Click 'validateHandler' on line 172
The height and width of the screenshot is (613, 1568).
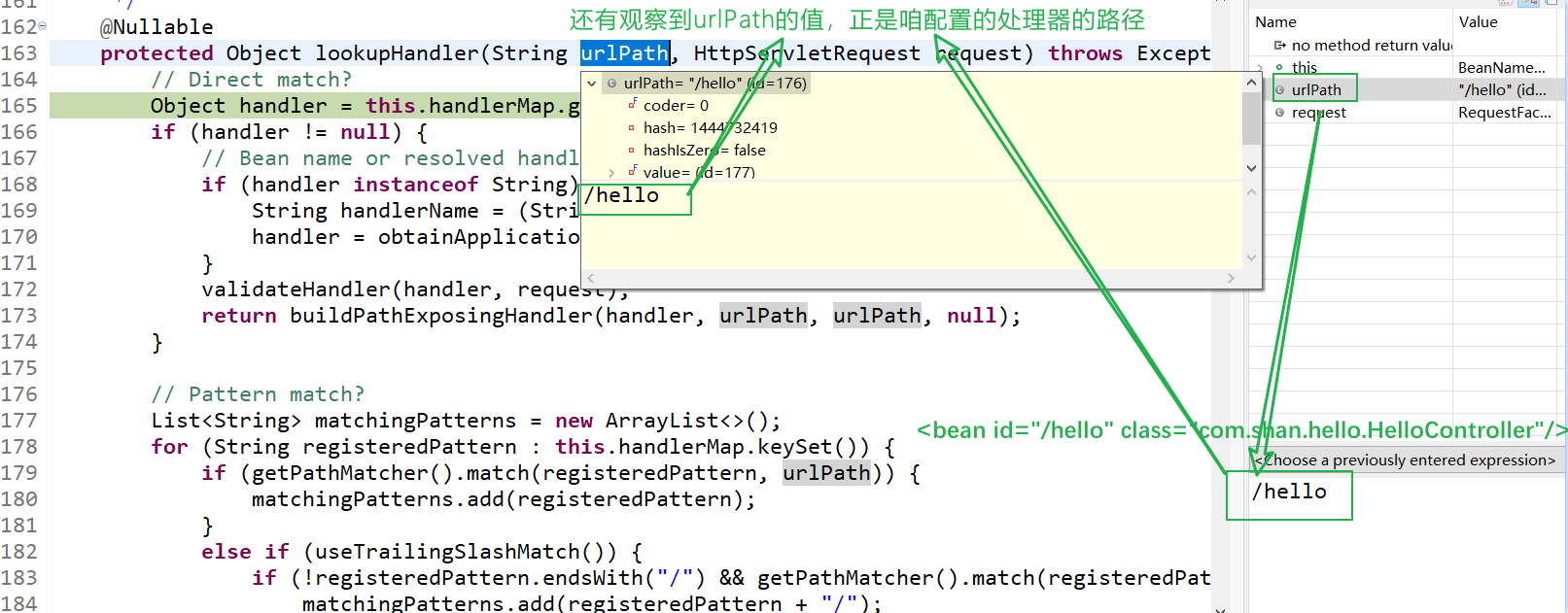click(296, 289)
